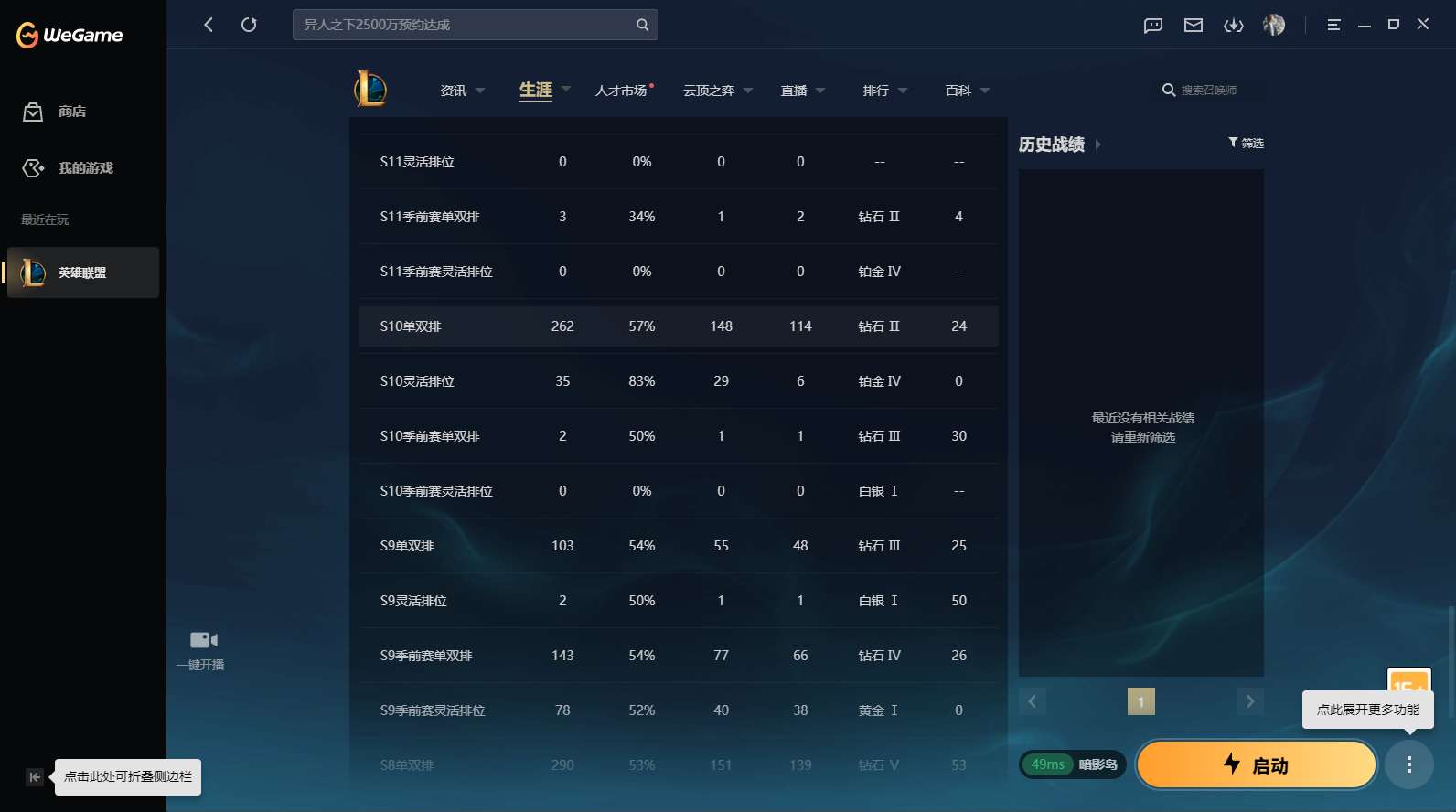The height and width of the screenshot is (812, 1456).
Task: Refresh the page with reload icon
Action: tap(249, 25)
